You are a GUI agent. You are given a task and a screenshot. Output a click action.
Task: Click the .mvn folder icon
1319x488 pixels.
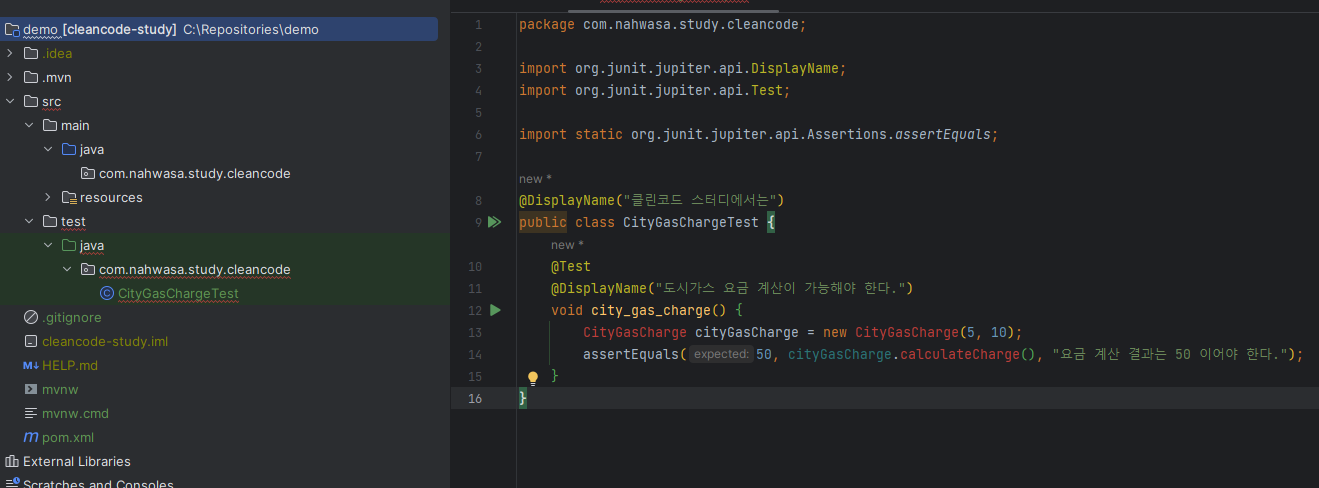(31, 77)
